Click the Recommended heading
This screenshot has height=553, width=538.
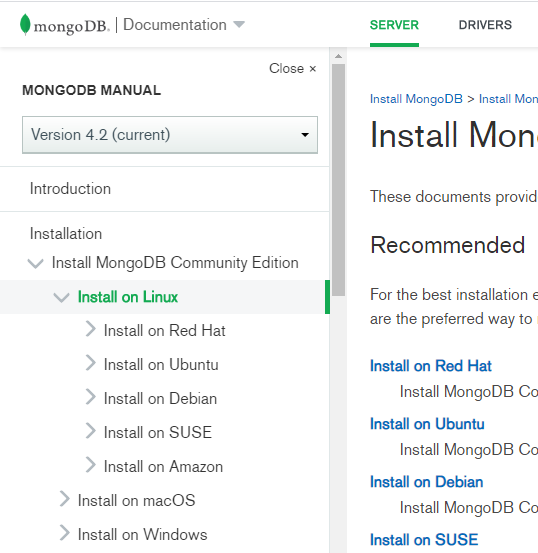[x=447, y=245]
